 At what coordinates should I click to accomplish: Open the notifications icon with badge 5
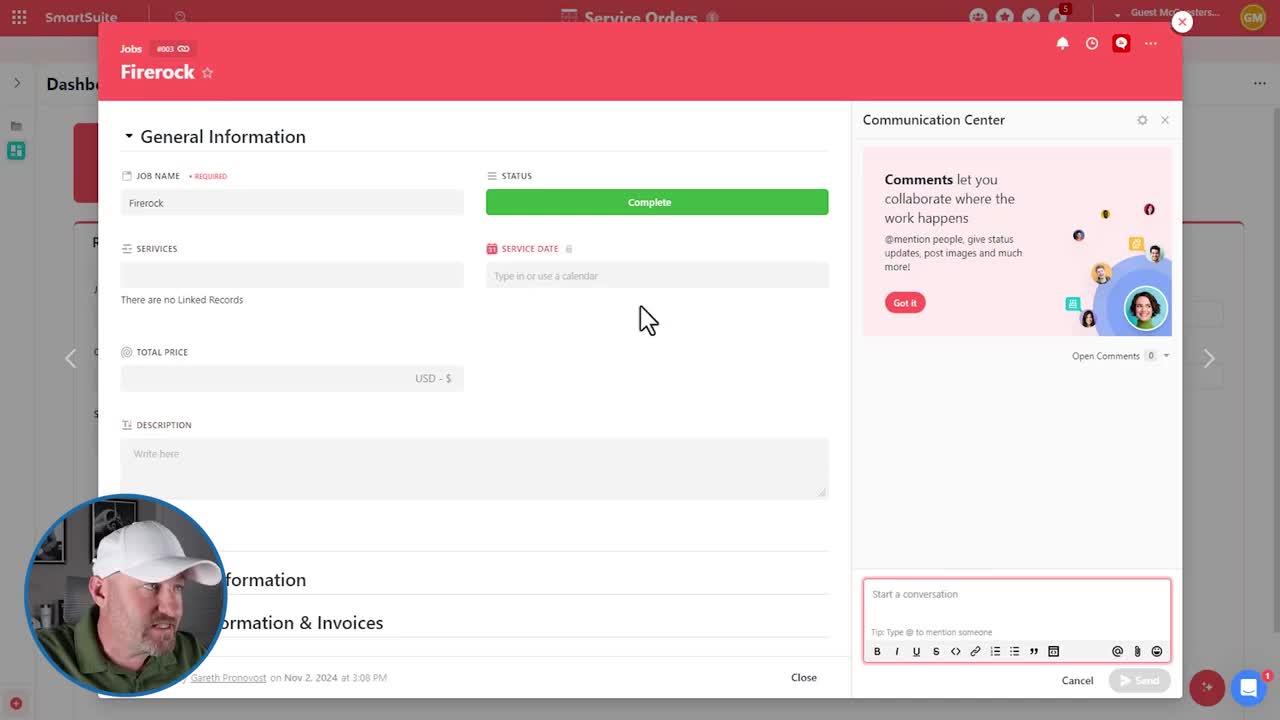[1058, 16]
